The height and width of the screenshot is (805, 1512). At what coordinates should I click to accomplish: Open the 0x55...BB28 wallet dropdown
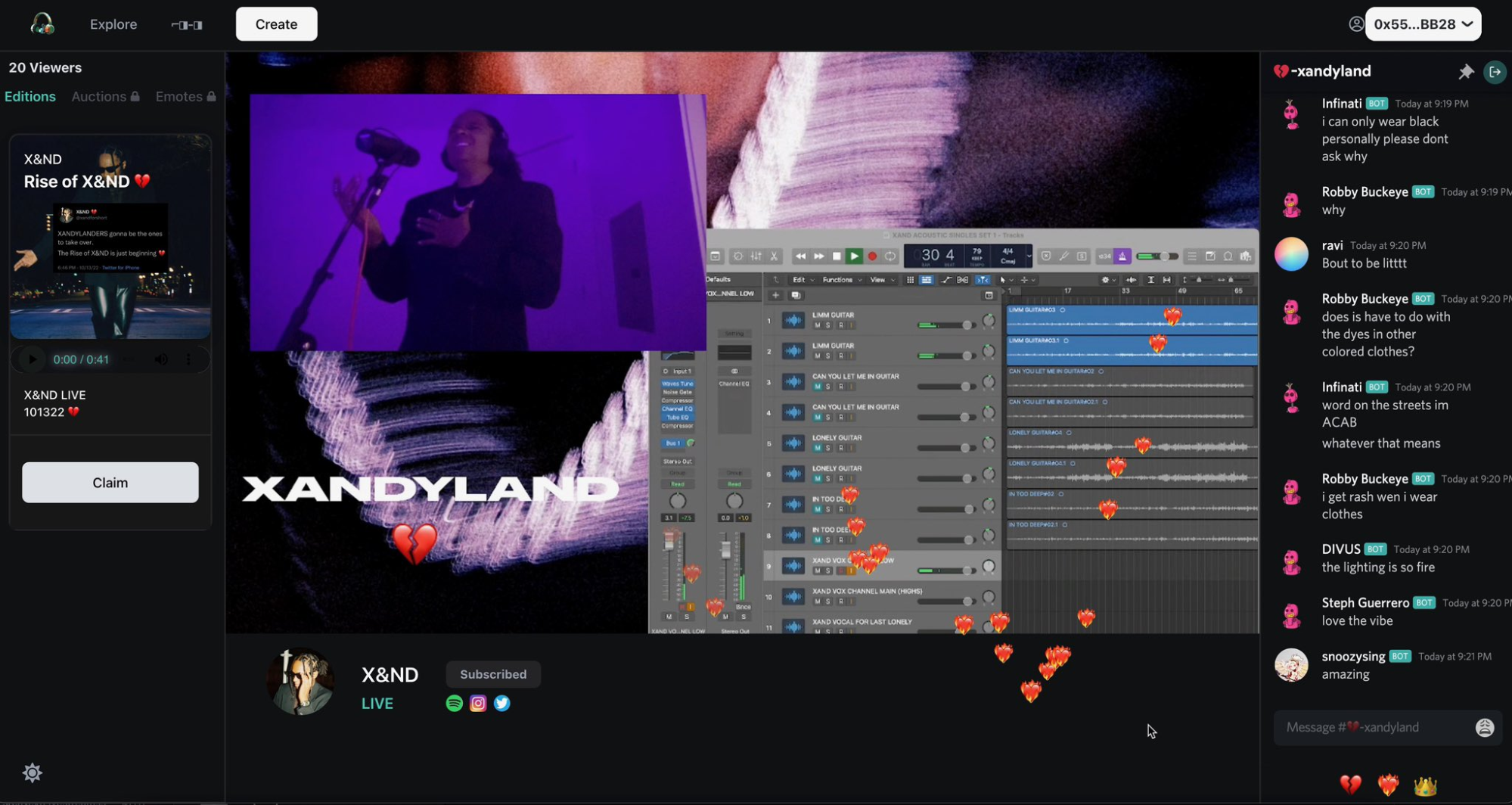tap(1423, 24)
